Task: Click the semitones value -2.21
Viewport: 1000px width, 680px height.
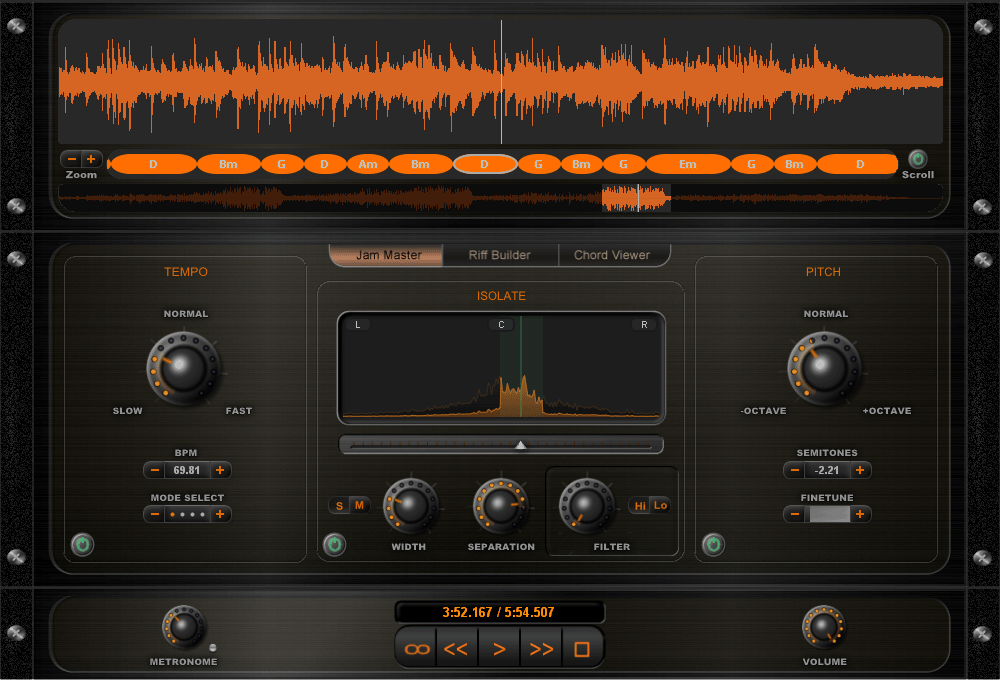Action: 827,470
